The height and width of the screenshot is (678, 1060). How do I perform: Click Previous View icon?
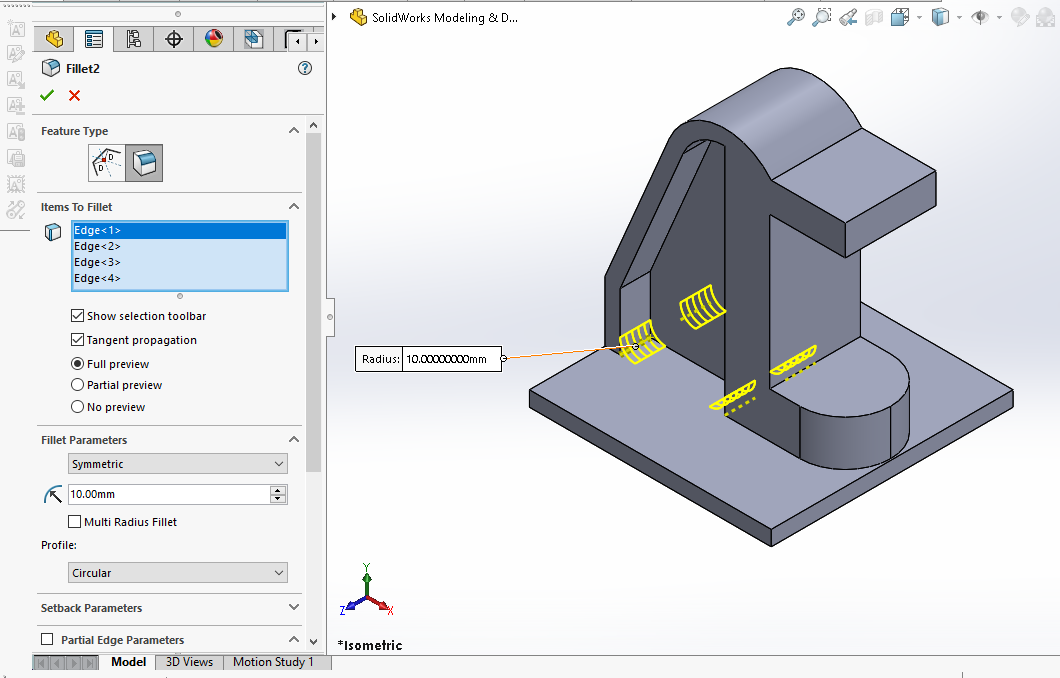(848, 17)
